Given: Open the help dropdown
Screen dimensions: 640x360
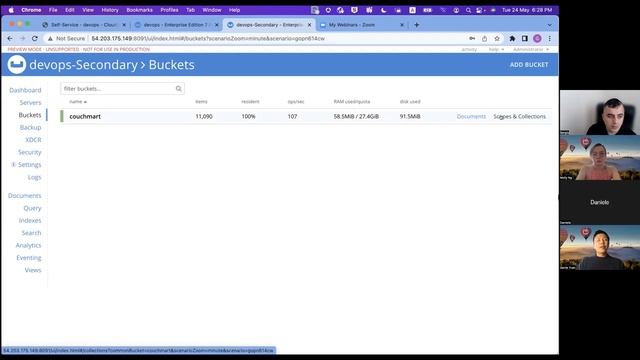Looking at the screenshot, I should [x=496, y=49].
